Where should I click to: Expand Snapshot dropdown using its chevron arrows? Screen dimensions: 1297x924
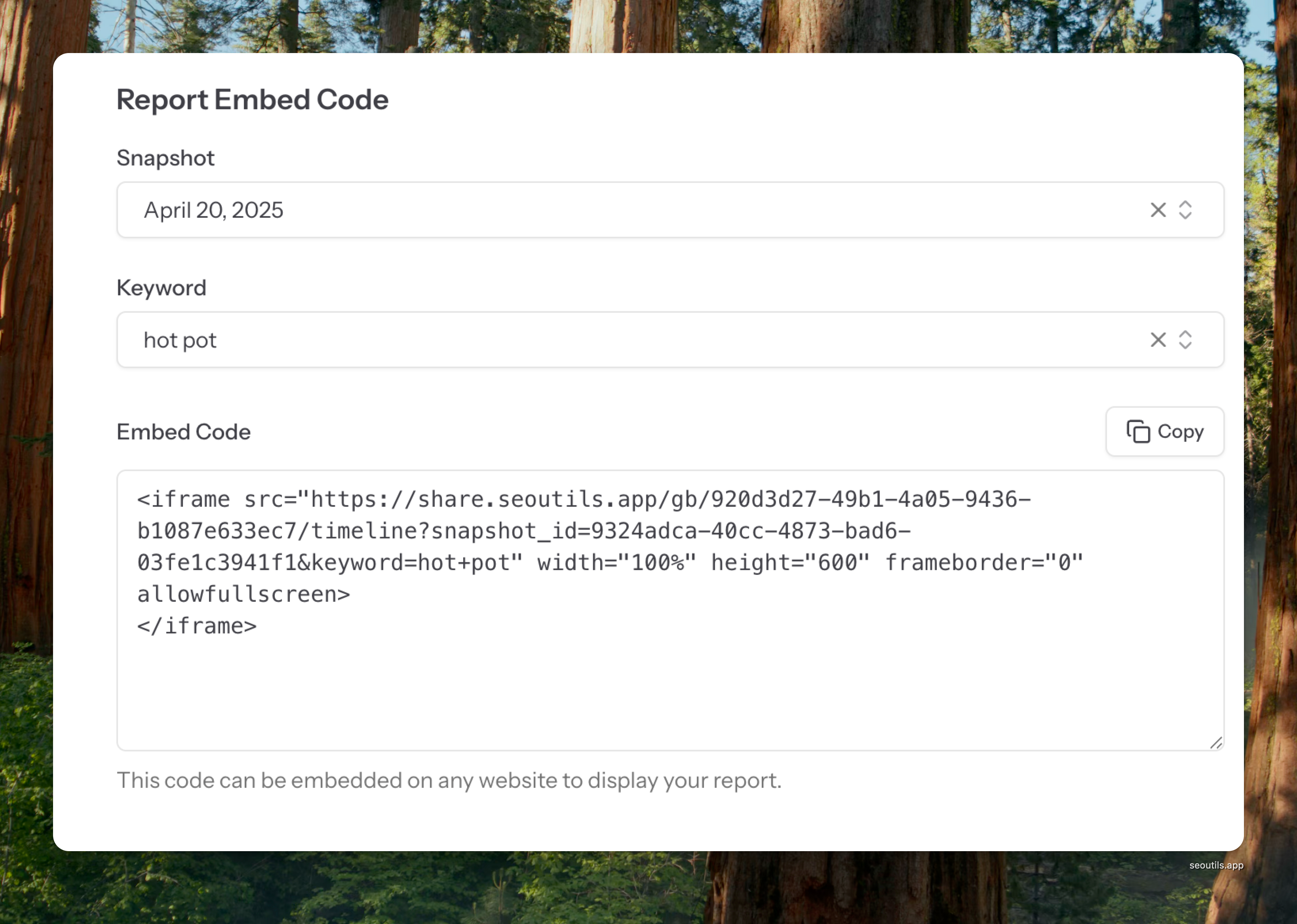[x=1185, y=210]
